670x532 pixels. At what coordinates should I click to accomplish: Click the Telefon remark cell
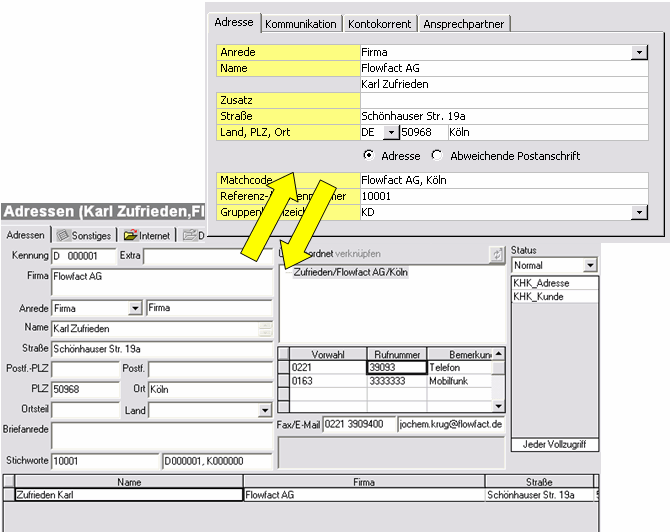pos(459,367)
